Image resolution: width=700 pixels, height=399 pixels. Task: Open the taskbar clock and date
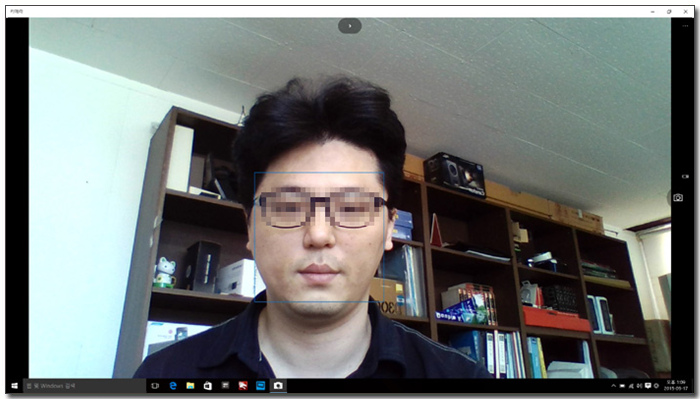(676, 386)
